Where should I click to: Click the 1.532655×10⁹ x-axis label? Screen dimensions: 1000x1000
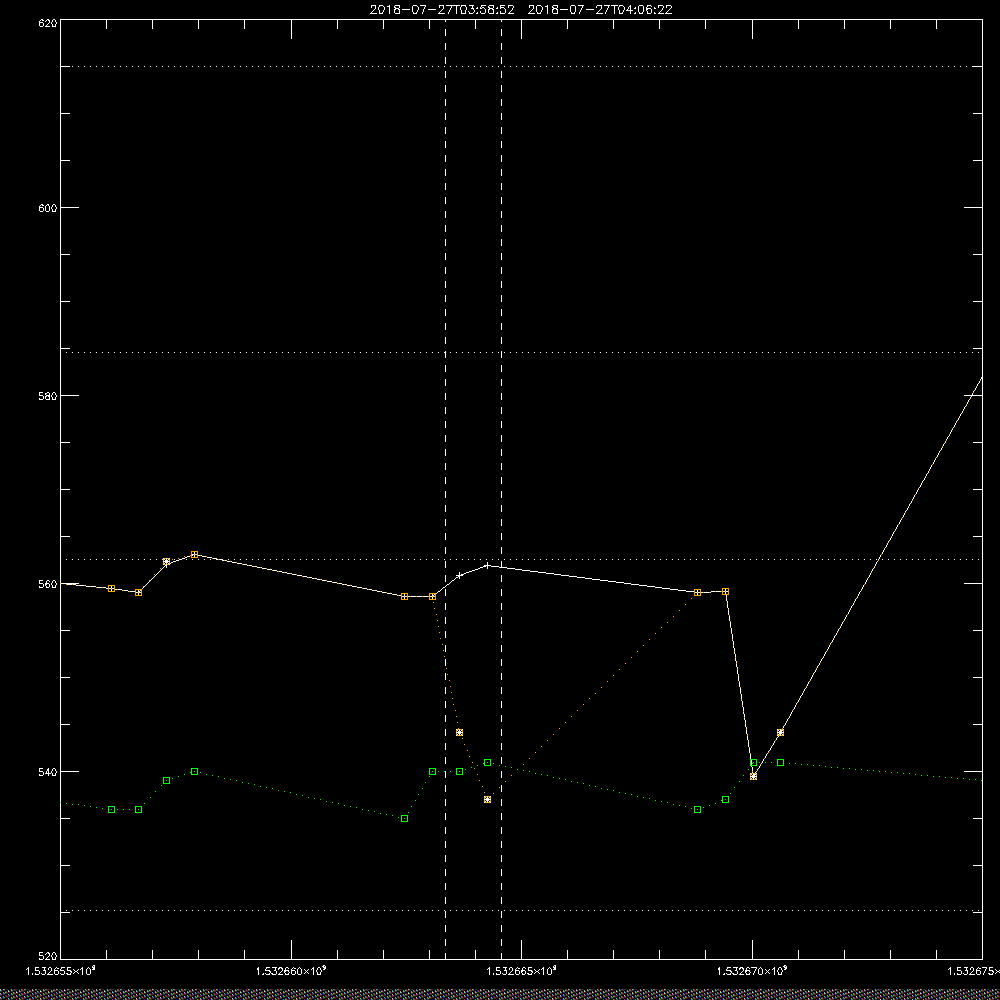pos(61,971)
